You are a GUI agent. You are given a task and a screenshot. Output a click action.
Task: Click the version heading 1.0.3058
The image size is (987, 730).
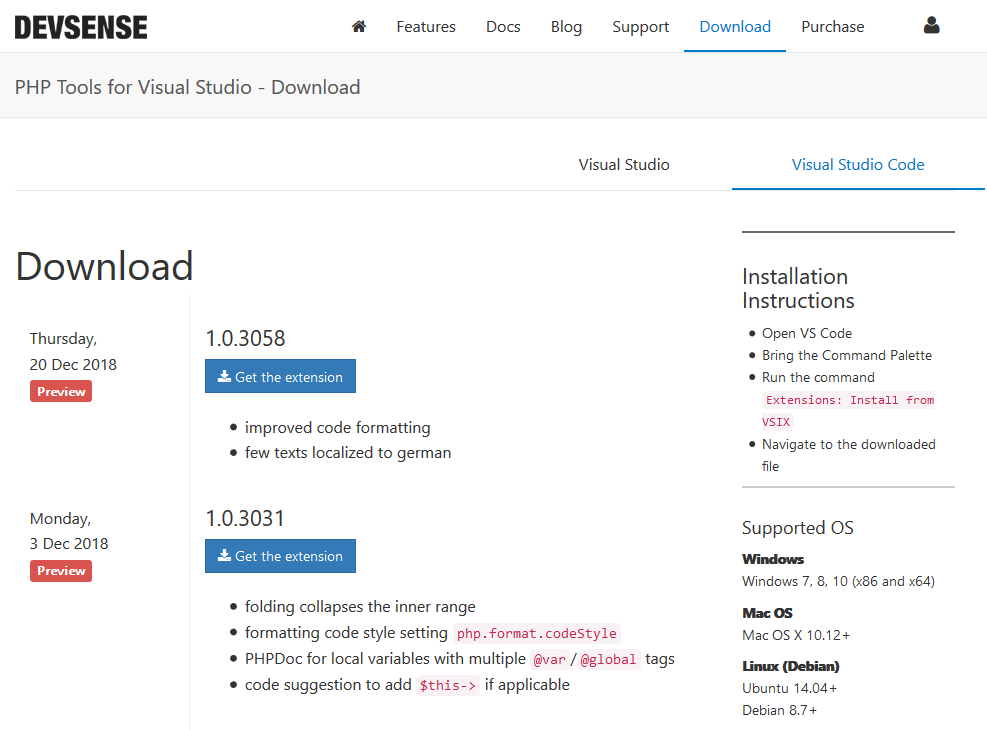245,339
